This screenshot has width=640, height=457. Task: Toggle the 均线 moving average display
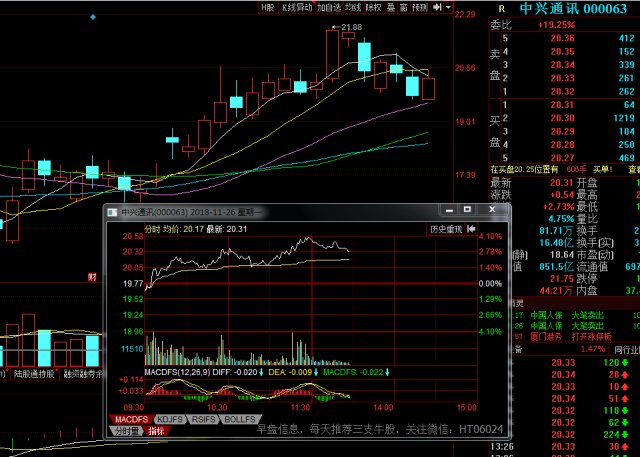(x=353, y=7)
